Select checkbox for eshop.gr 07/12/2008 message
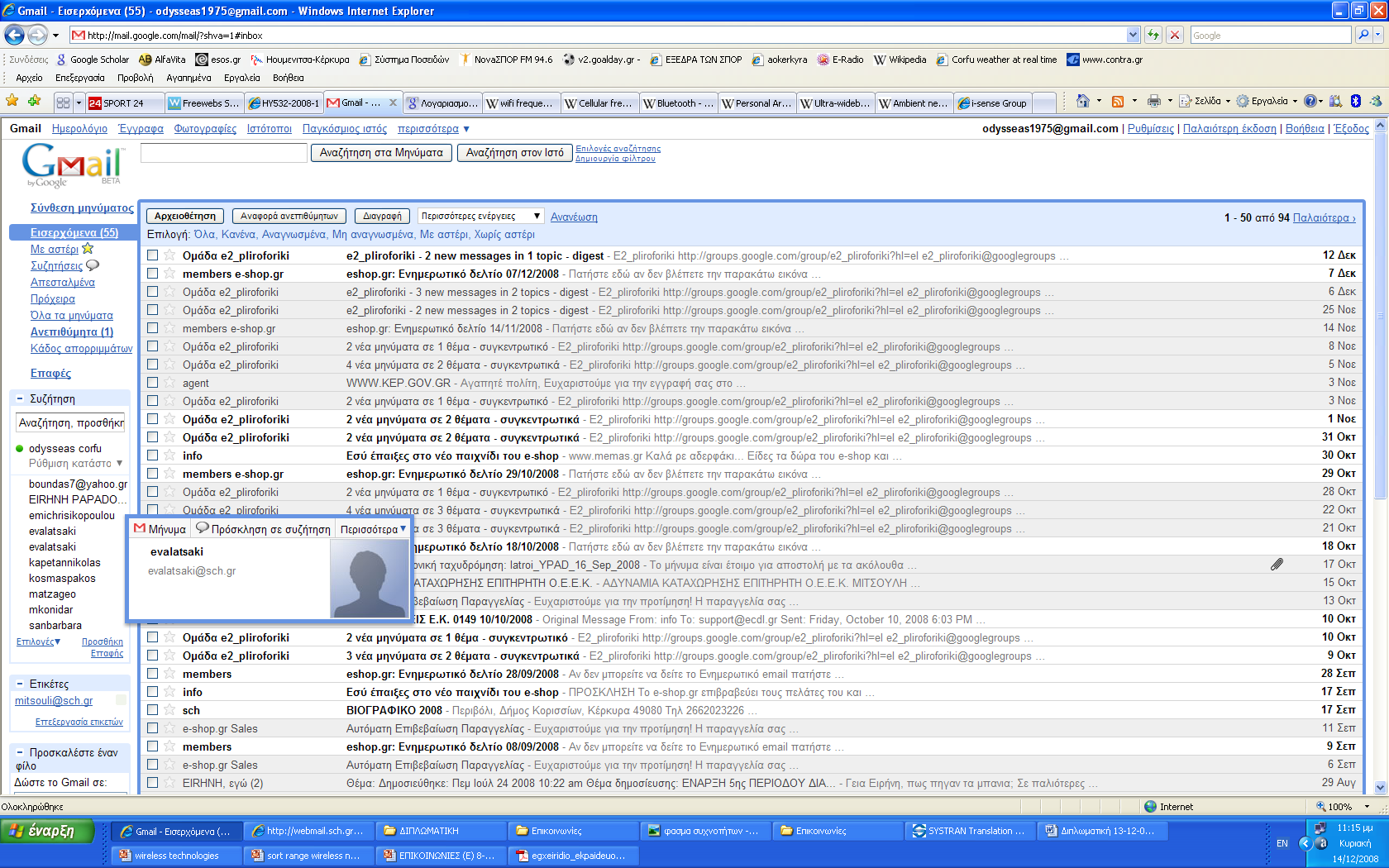 click(x=153, y=274)
